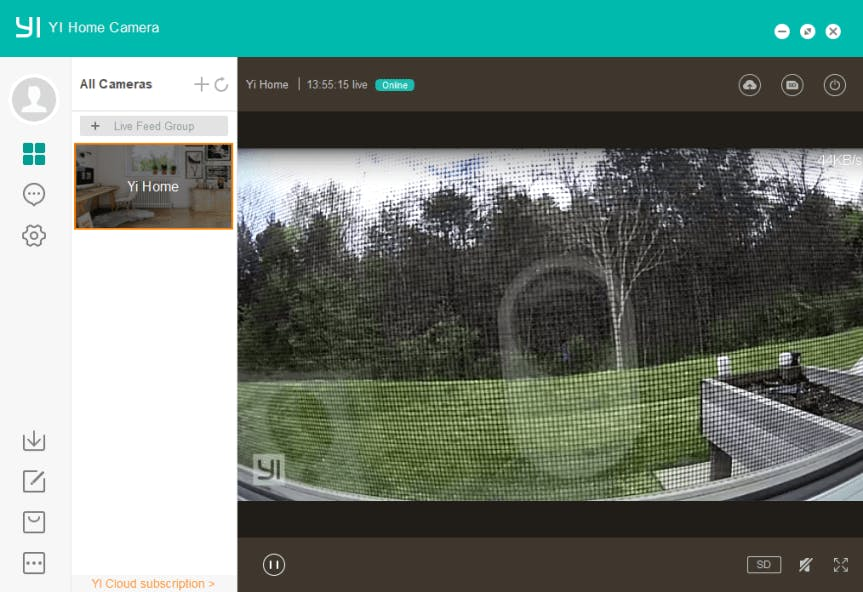Open the settings gear in sidebar
Image resolution: width=863 pixels, height=592 pixels.
tap(34, 235)
